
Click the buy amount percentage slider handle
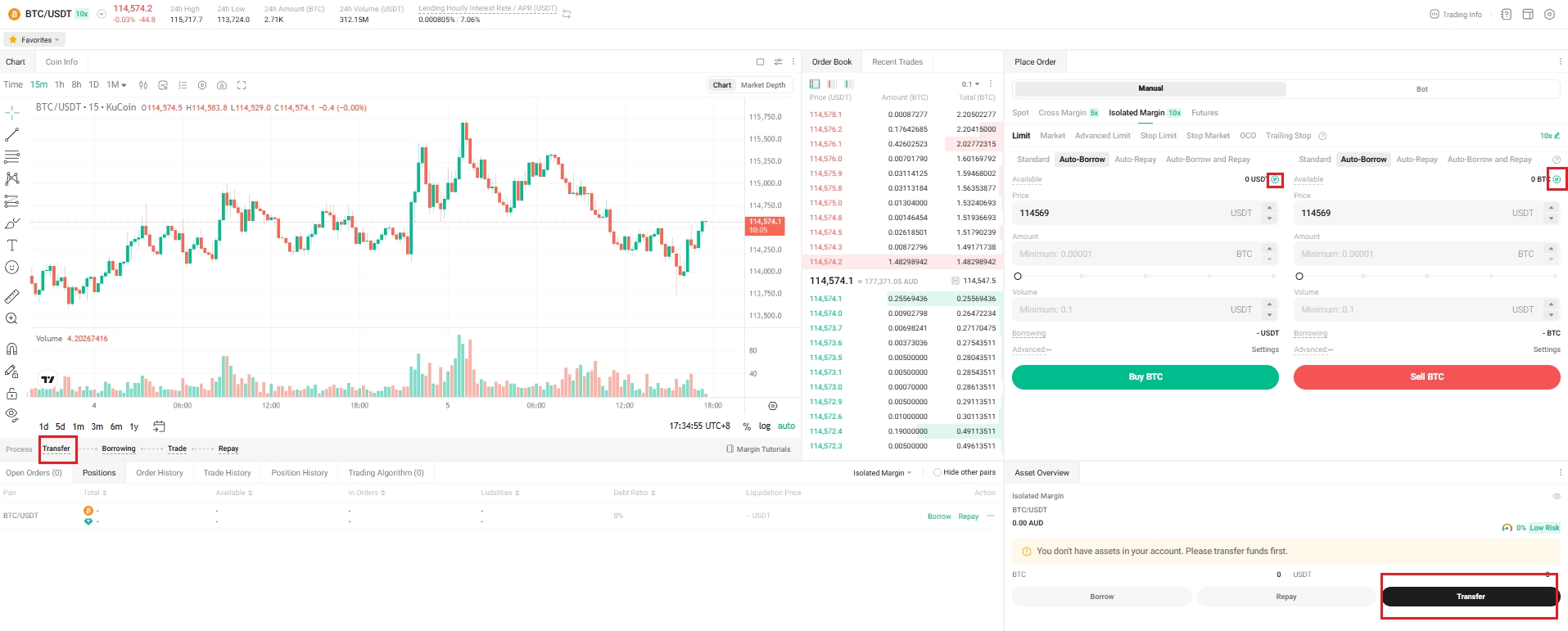pyautogui.click(x=1018, y=277)
